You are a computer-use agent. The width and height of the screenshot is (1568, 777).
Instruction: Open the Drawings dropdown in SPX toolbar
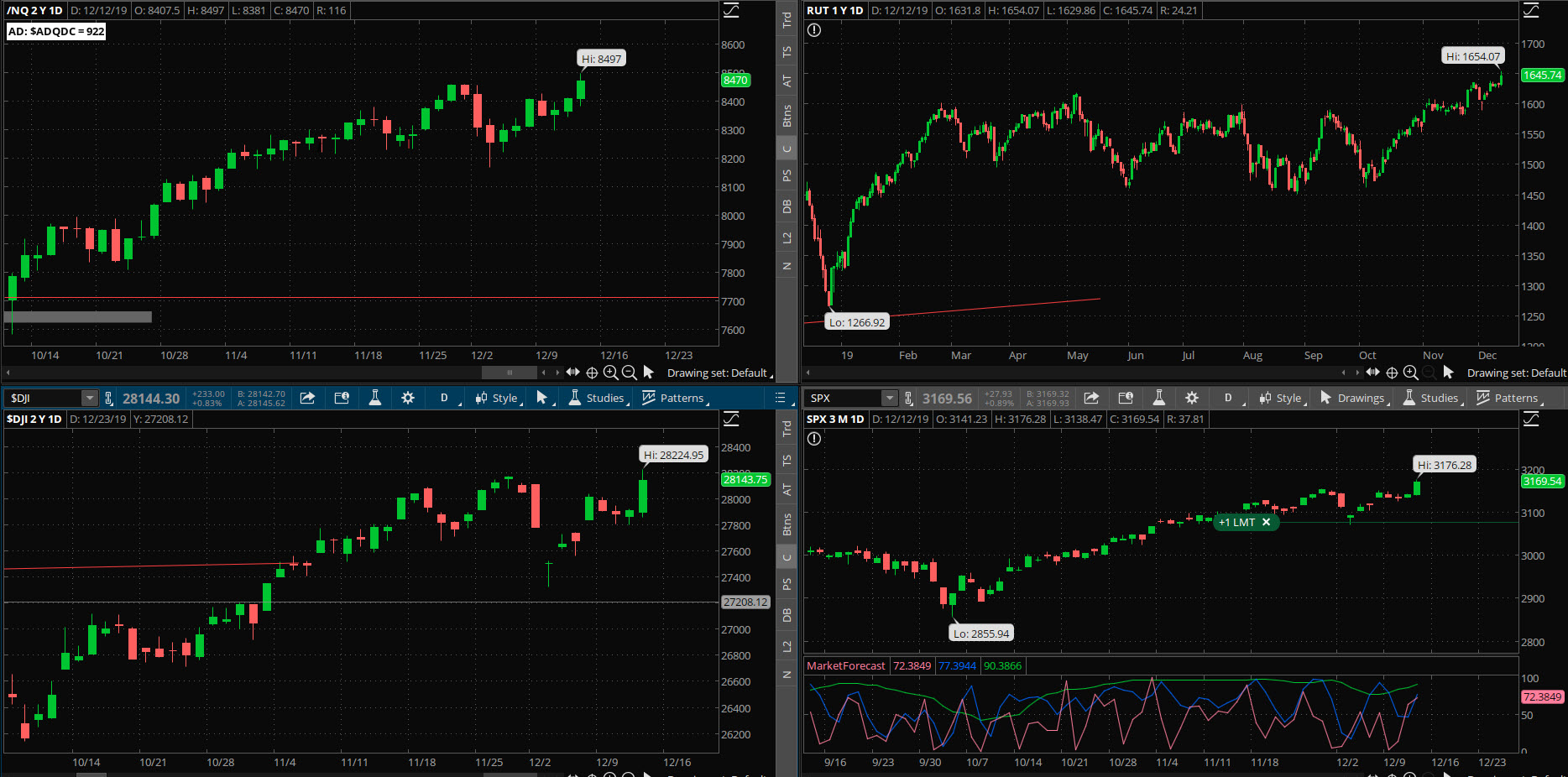click(1353, 398)
